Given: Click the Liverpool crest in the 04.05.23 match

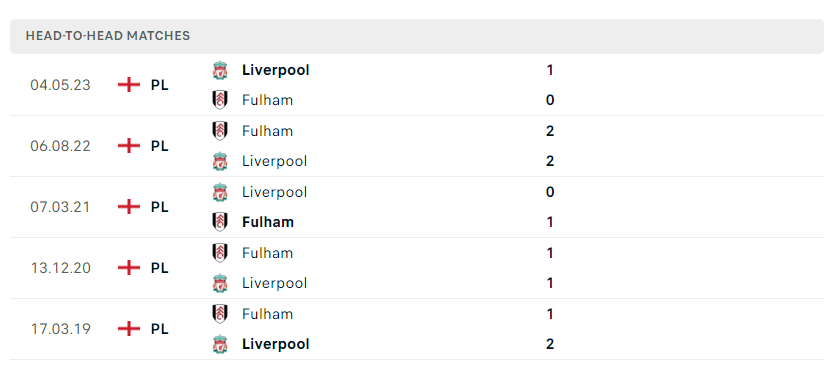Looking at the screenshot, I should (x=220, y=70).
